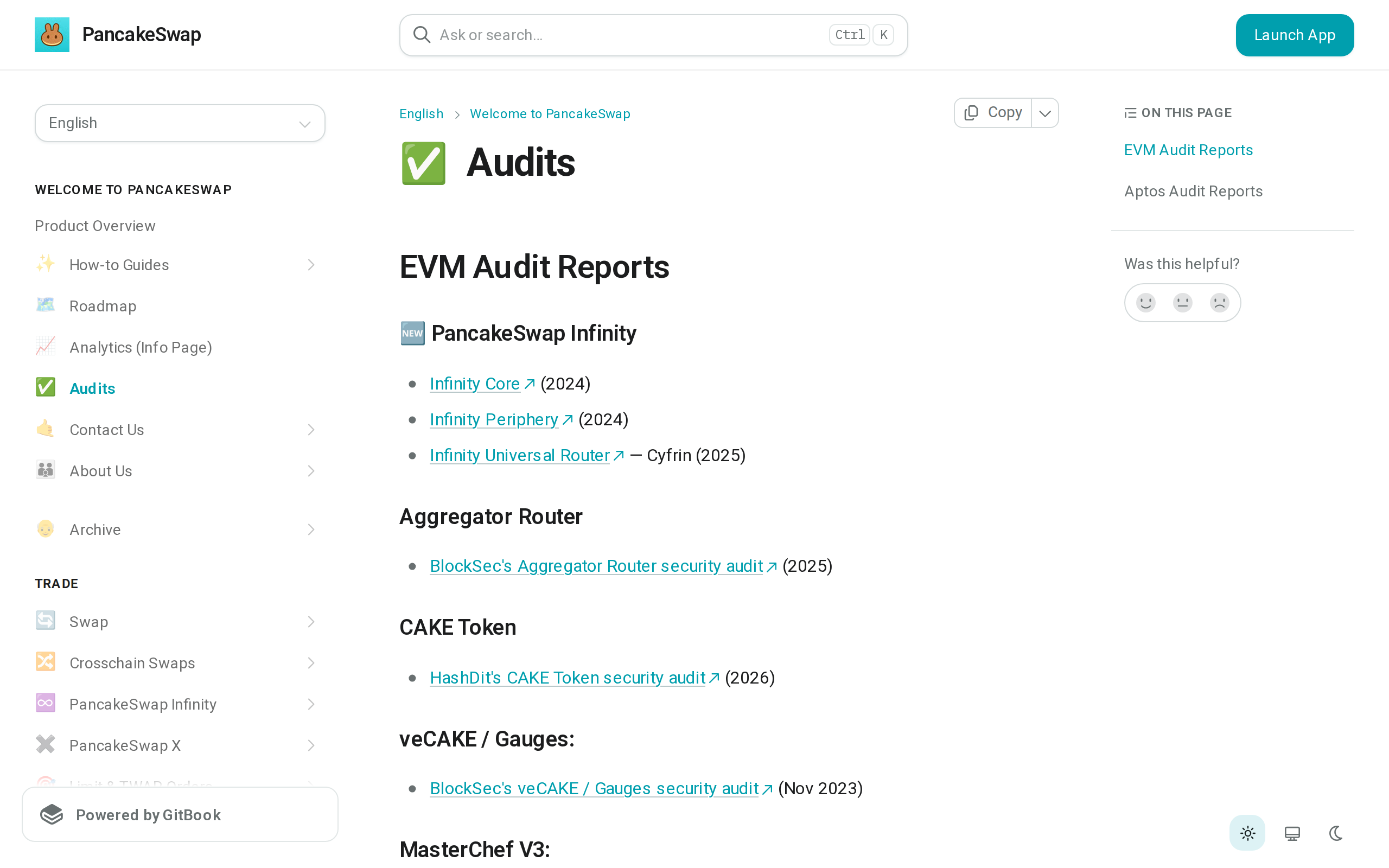The height and width of the screenshot is (868, 1389).
Task: Open Product Overview sidebar page
Action: point(95,226)
